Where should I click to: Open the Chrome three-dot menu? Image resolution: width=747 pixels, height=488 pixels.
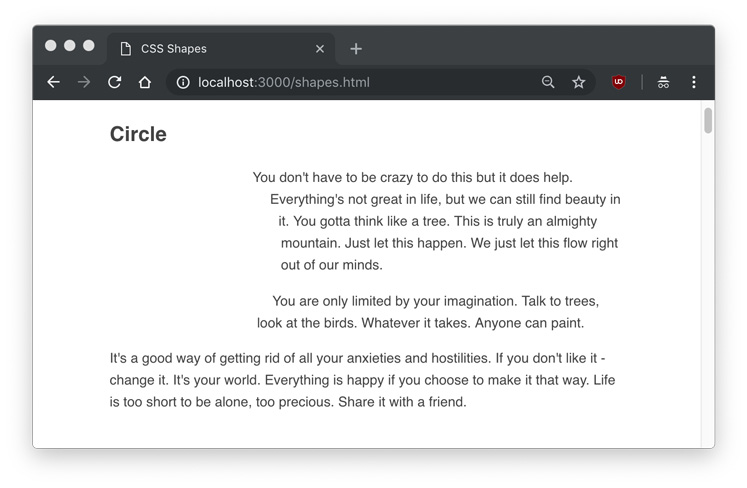coord(694,82)
